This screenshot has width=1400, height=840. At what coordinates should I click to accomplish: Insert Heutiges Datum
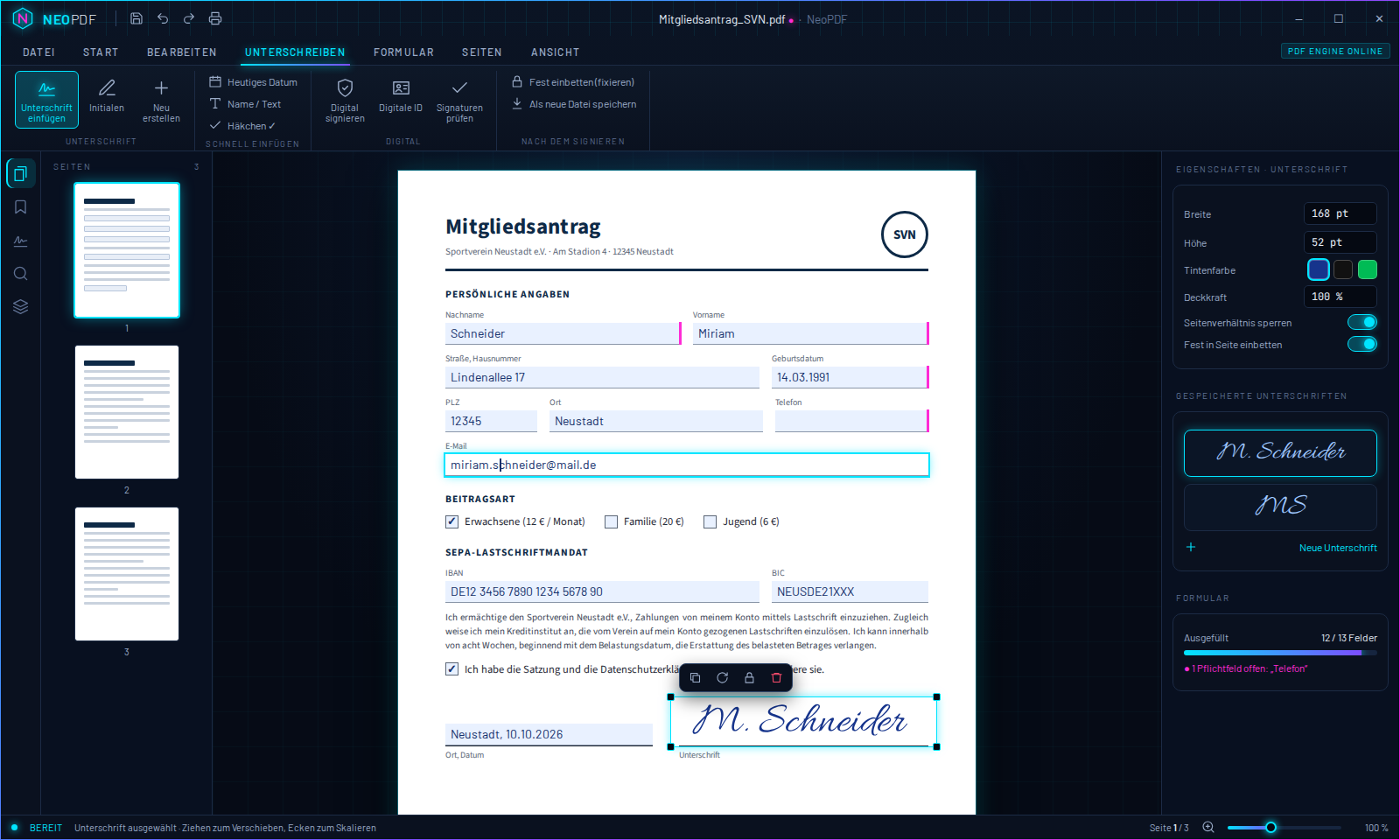(x=254, y=82)
